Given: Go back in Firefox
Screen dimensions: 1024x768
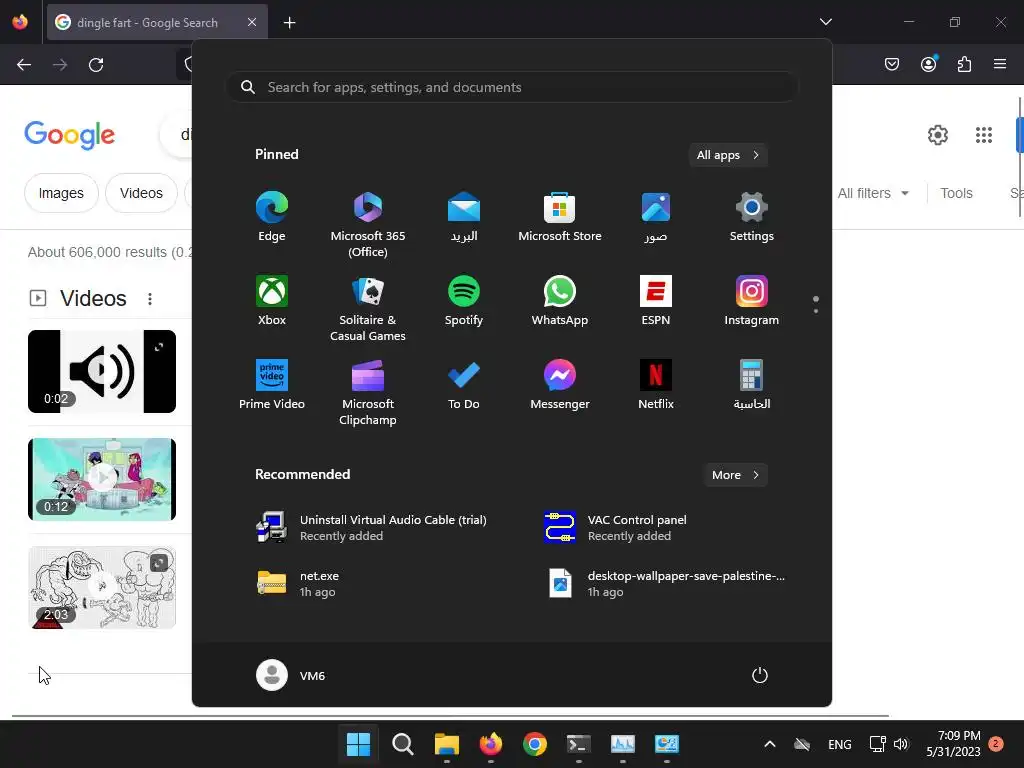Looking at the screenshot, I should tap(24, 64).
